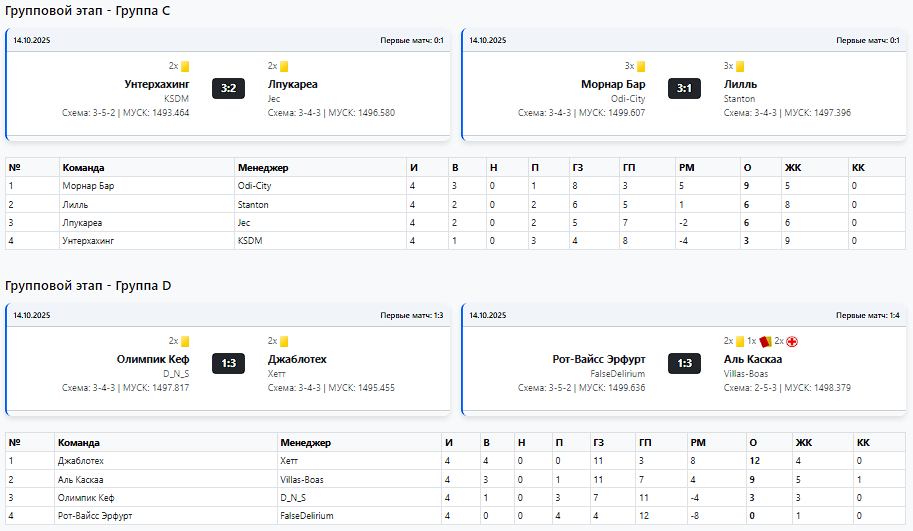Click Унтерхахинг's yellow card icon in match card
The image size is (913, 531).
click(185, 66)
